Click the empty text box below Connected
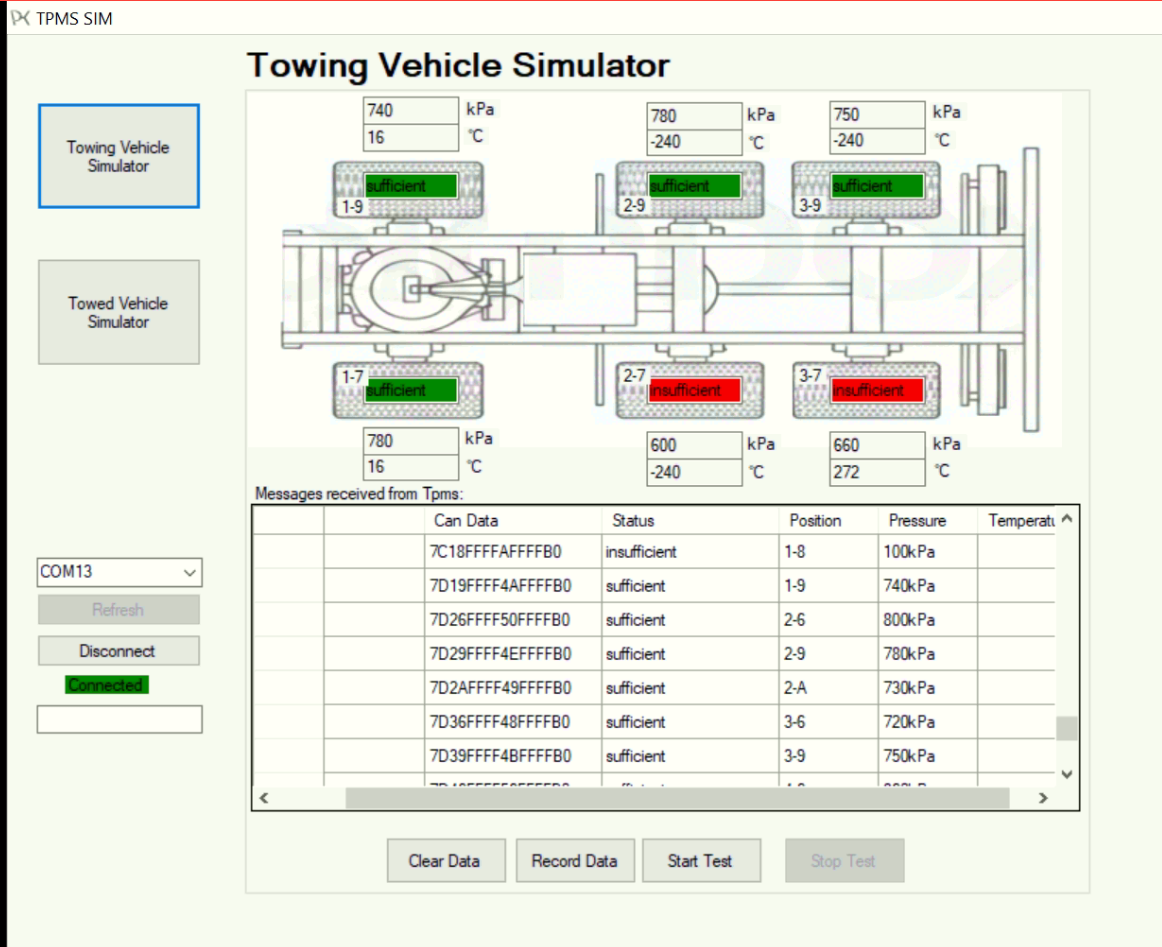1162x947 pixels. click(120, 719)
